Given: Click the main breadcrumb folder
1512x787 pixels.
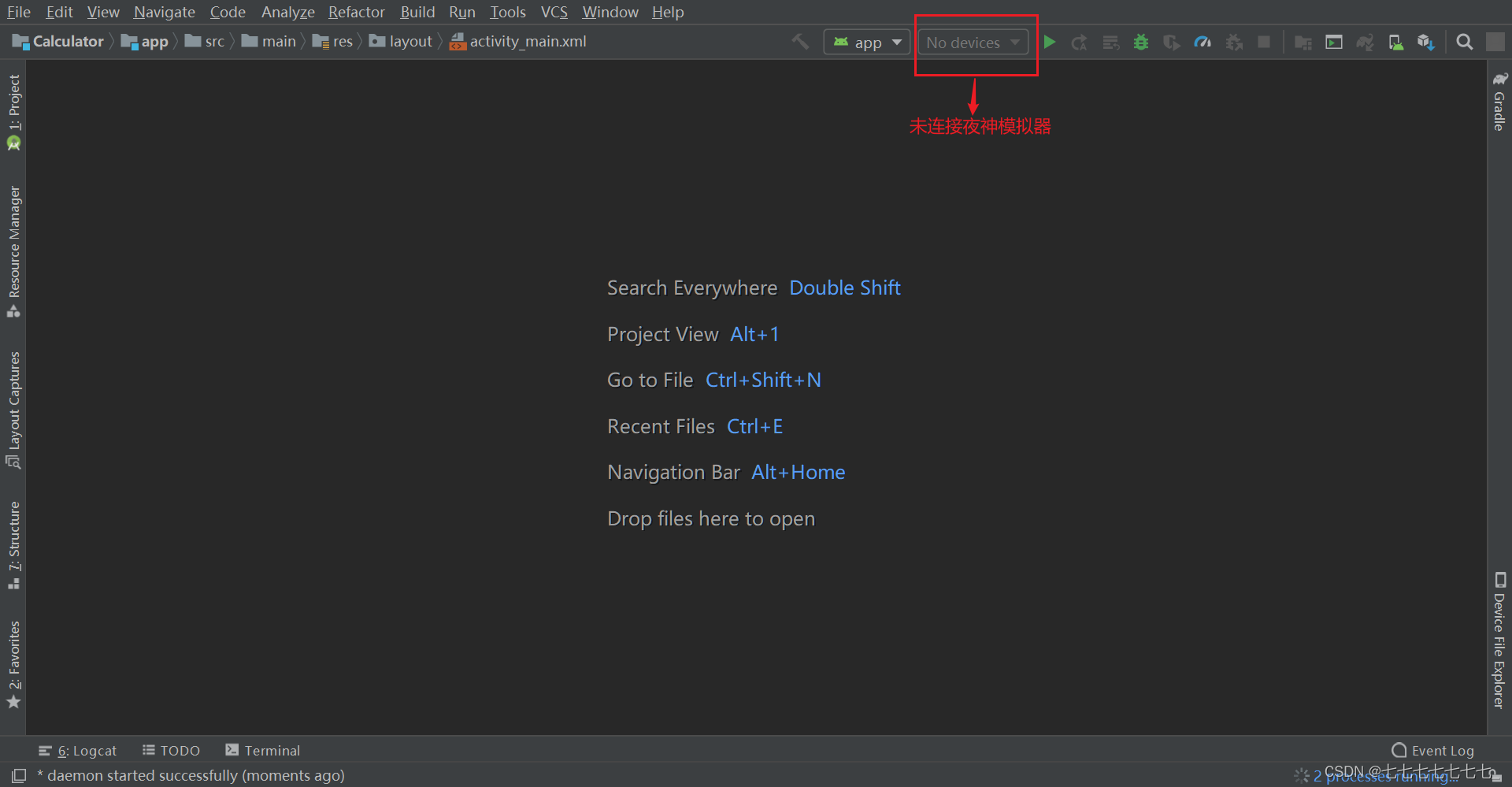Looking at the screenshot, I should pos(269,42).
